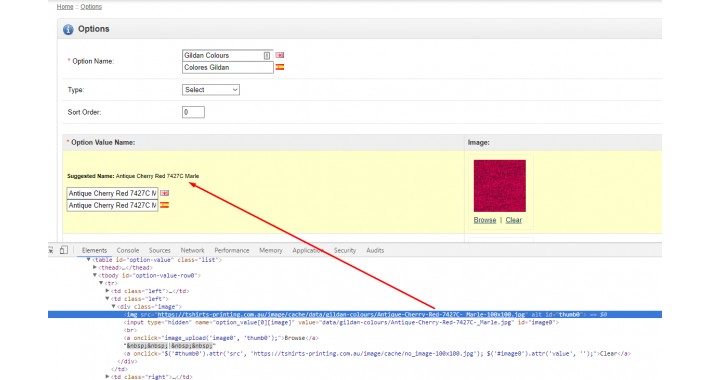Click the Sort Order: label

[84, 112]
